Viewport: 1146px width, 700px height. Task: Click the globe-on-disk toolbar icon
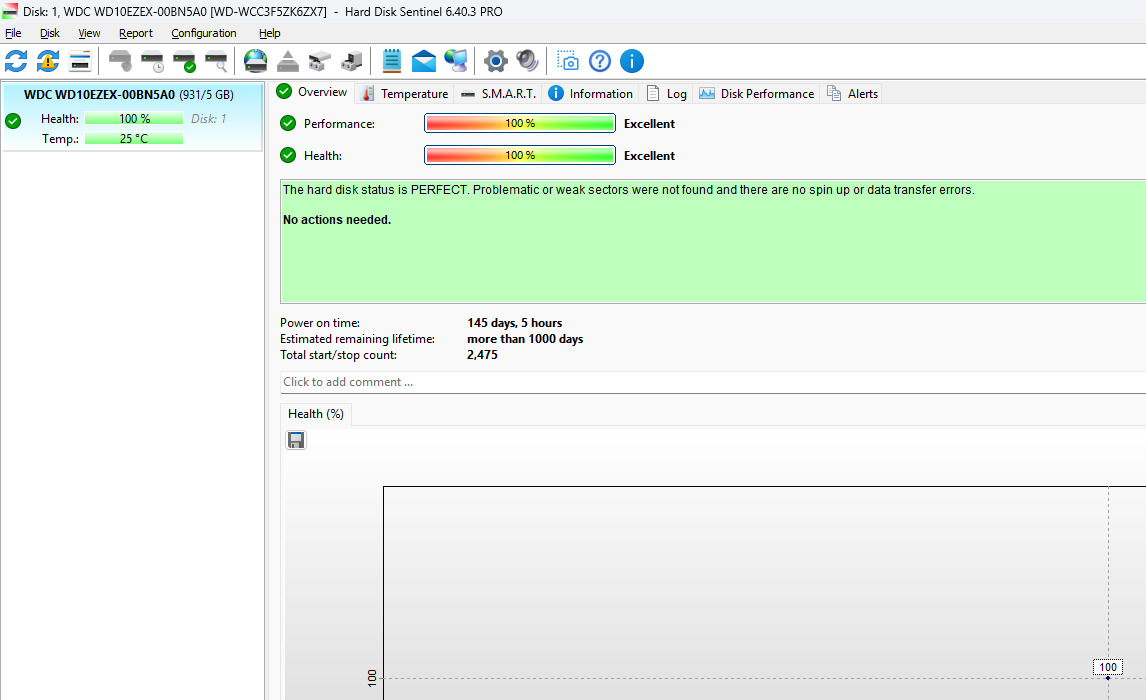coord(255,61)
